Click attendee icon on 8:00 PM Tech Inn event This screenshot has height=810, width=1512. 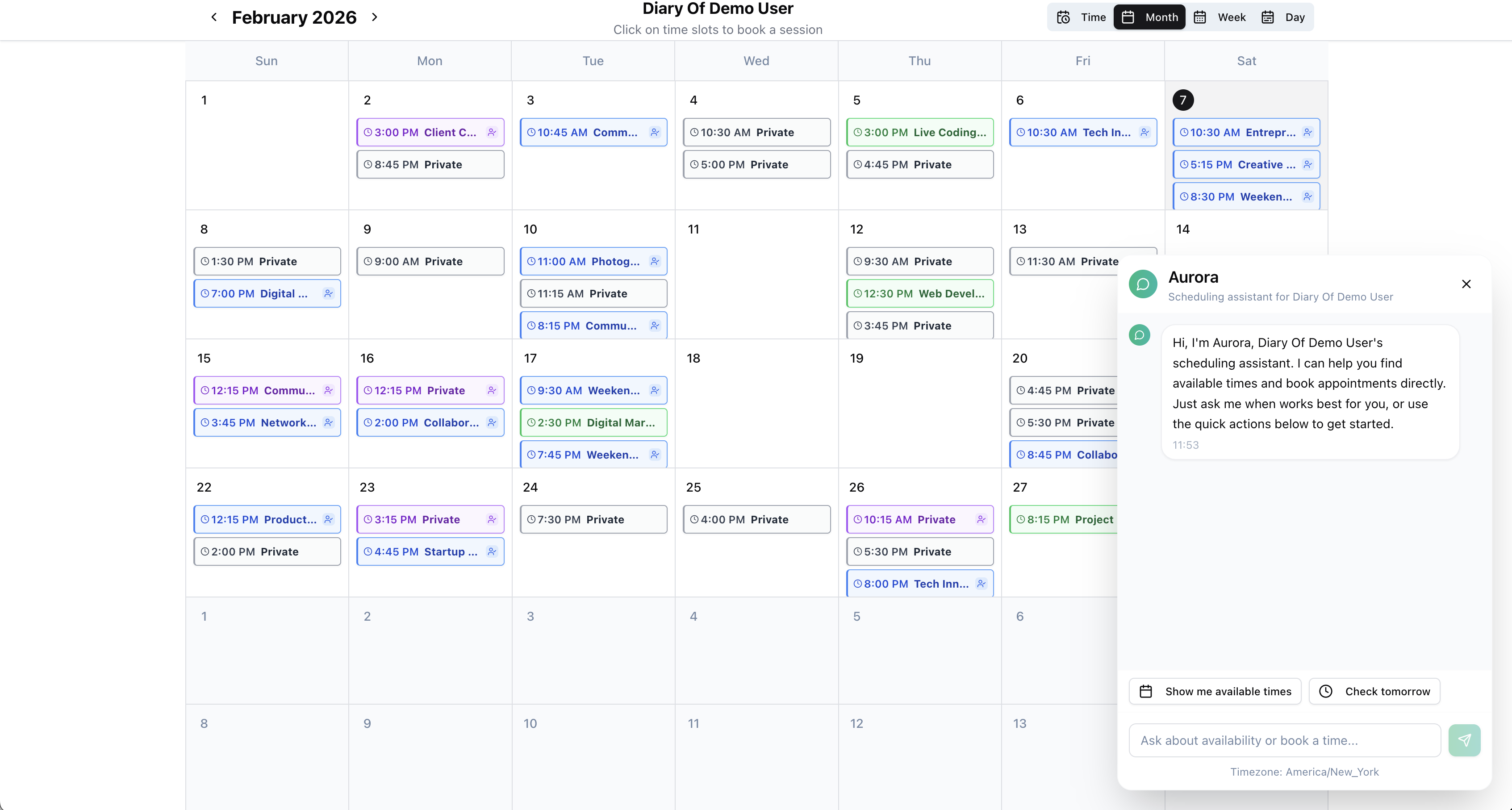(x=982, y=584)
